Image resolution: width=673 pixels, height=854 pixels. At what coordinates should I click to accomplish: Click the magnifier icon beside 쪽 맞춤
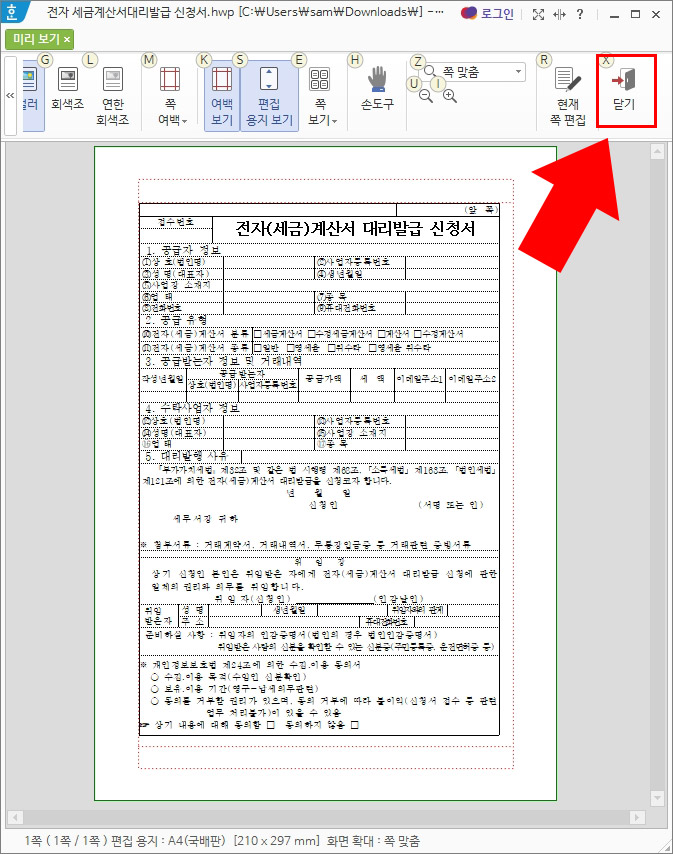tap(430, 71)
